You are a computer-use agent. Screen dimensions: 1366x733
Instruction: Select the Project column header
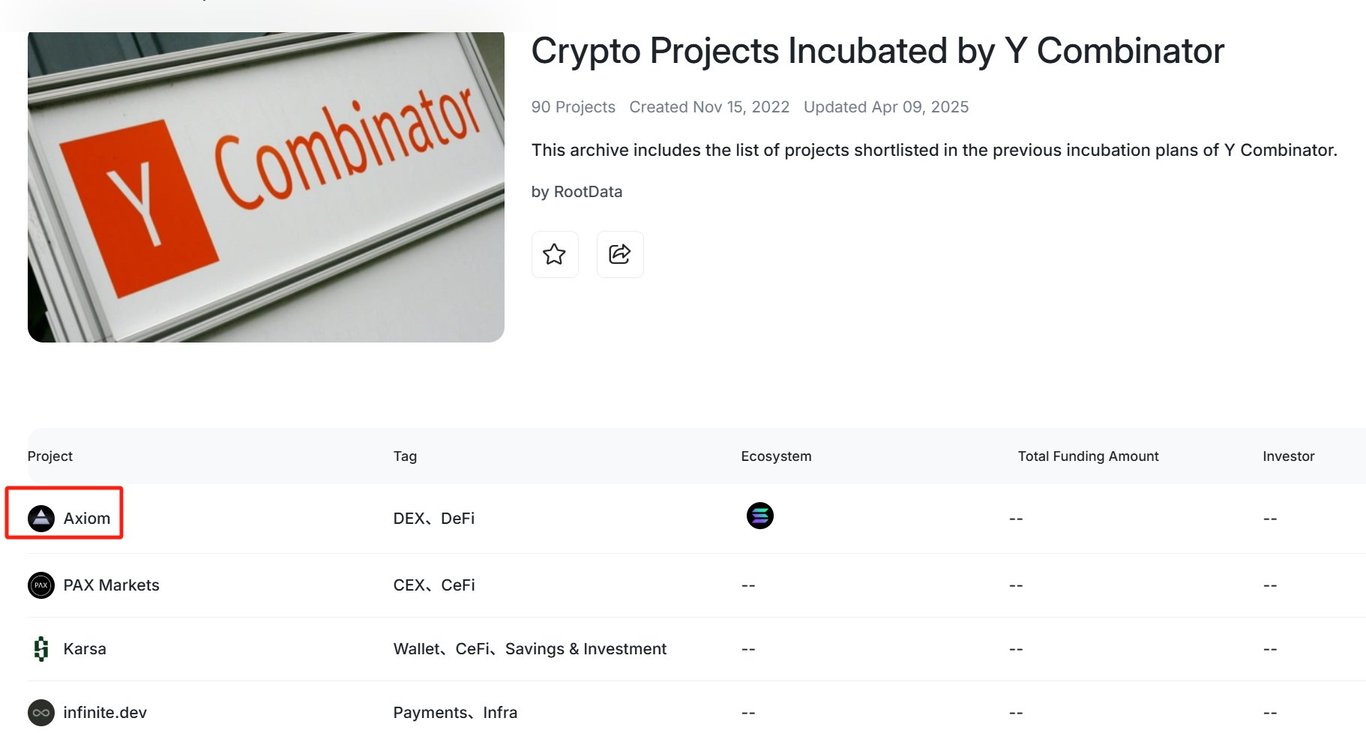click(50, 456)
